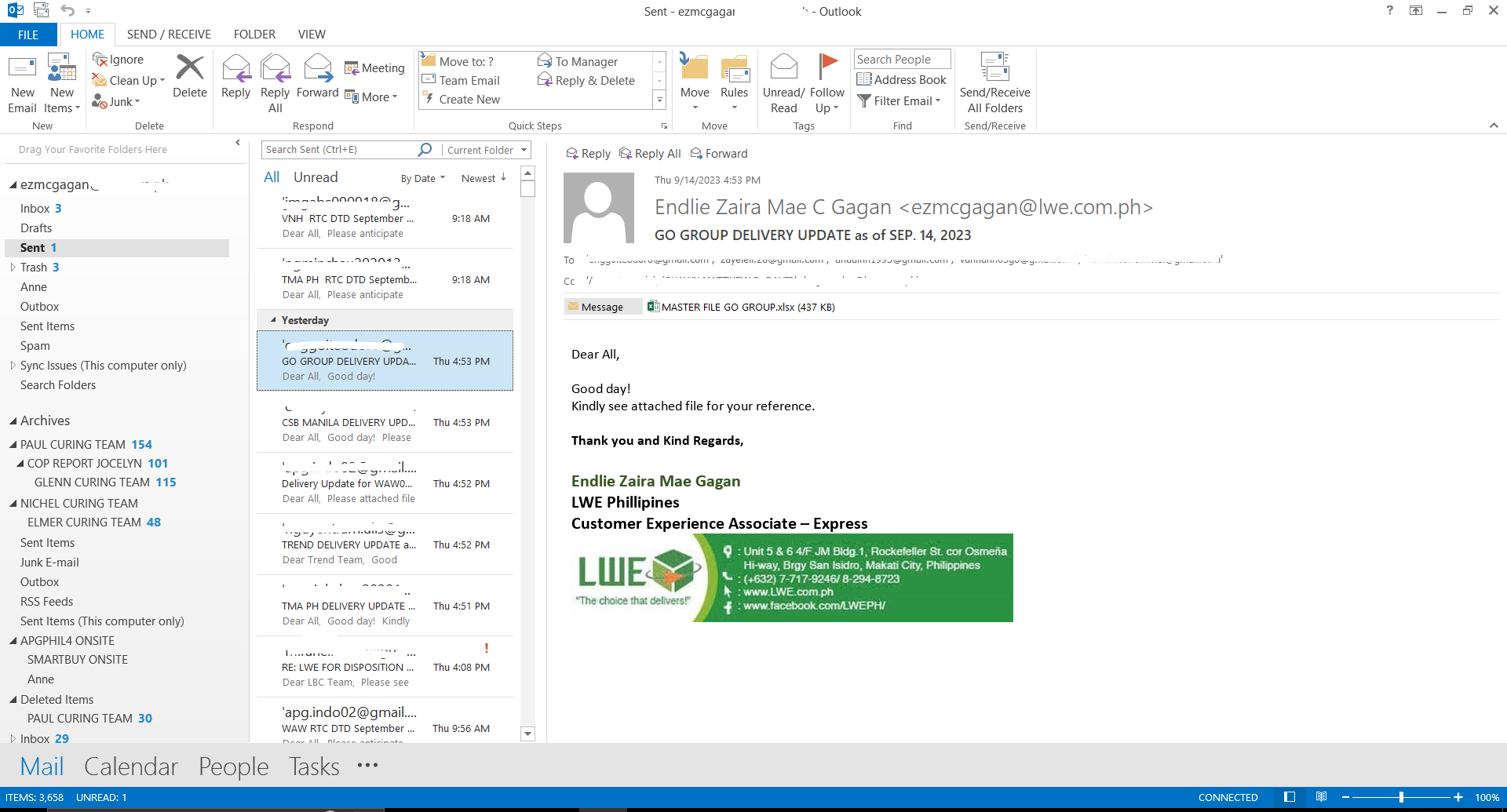Open the Follow Up flag menu
This screenshot has width=1507, height=812.
pyautogui.click(x=827, y=84)
